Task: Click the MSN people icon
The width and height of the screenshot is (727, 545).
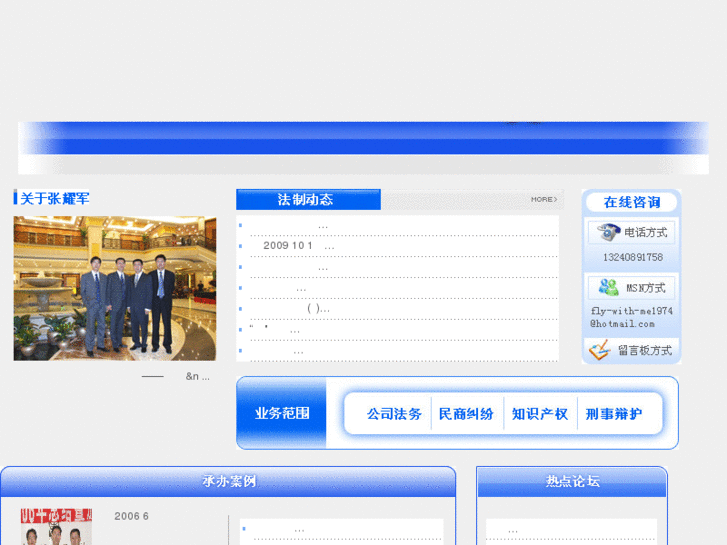Action: (x=608, y=288)
